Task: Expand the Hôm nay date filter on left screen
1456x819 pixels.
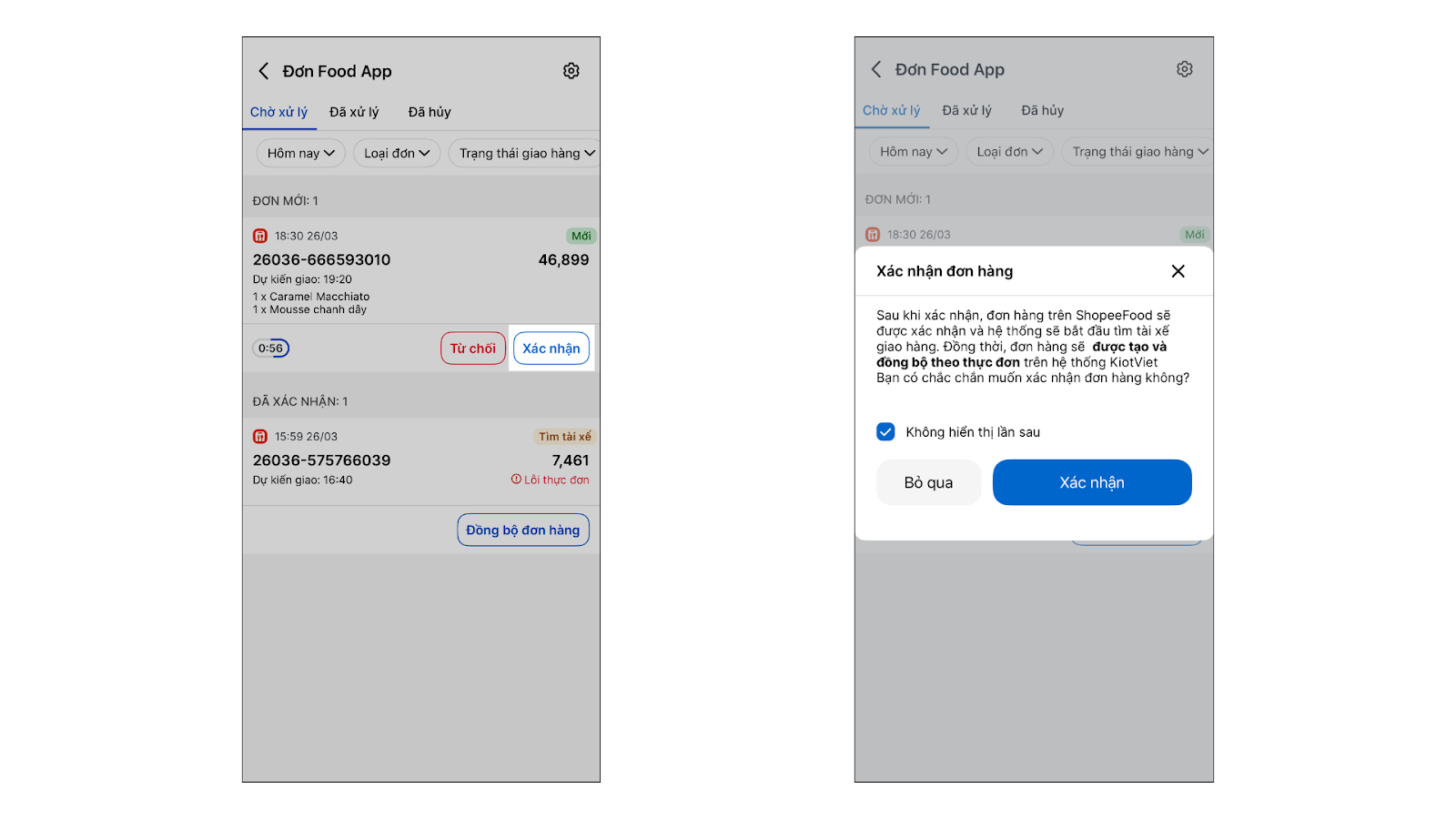Action: tap(300, 153)
